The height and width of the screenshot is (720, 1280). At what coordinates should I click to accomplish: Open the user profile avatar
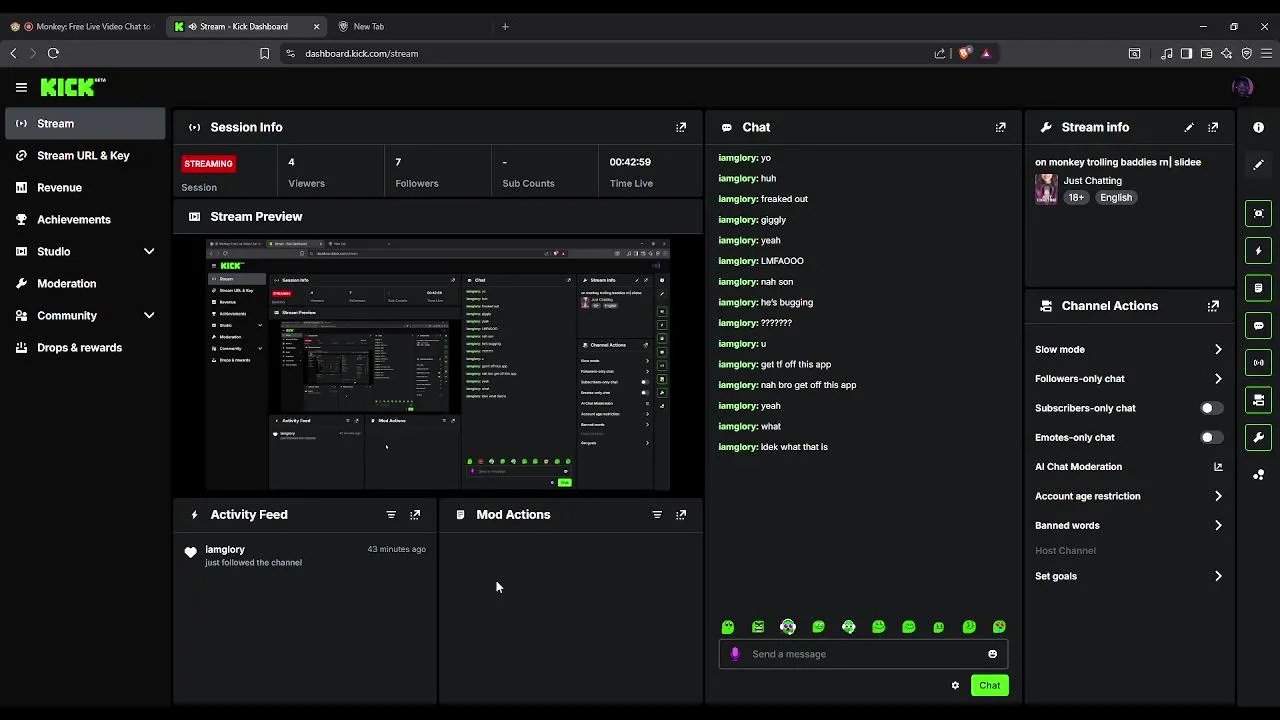[x=1243, y=87]
